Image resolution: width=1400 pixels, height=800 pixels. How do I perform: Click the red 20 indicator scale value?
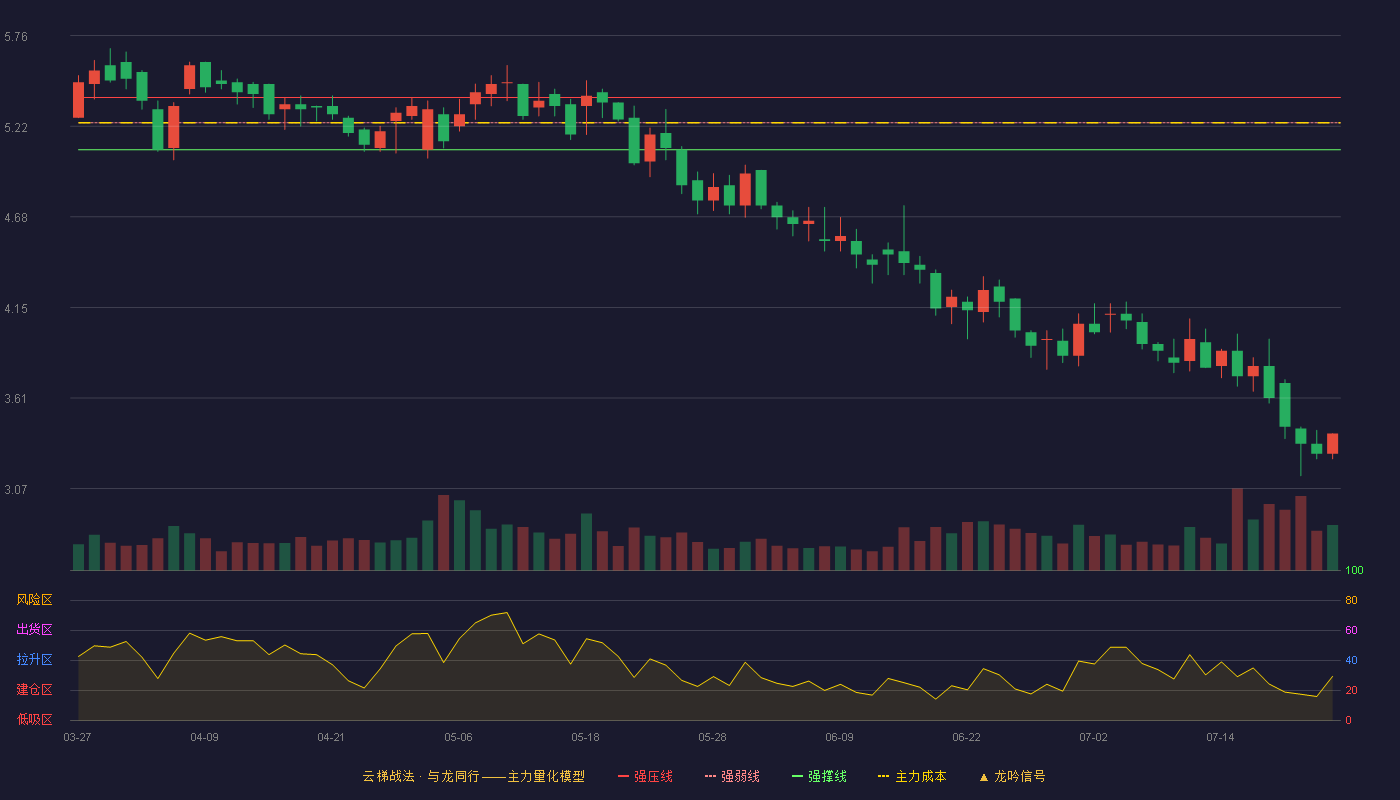[1351, 690]
